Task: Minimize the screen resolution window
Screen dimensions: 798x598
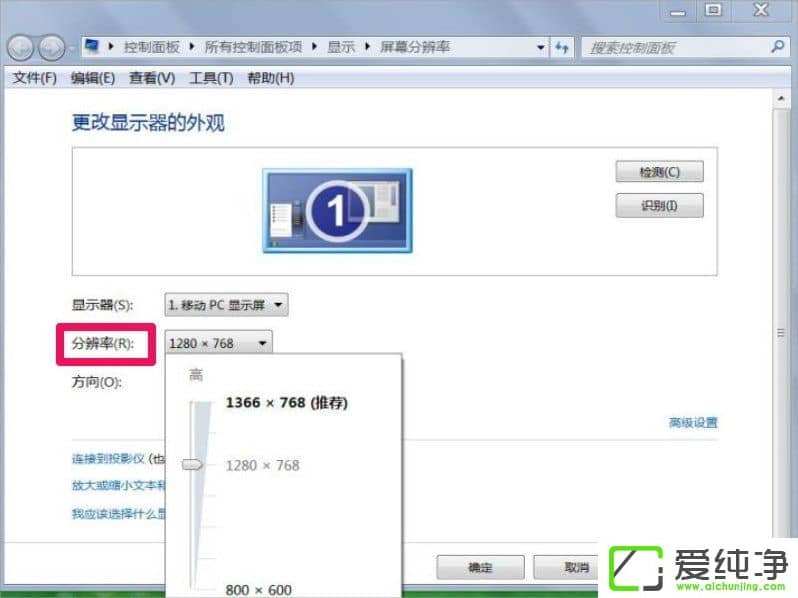Action: coord(677,11)
